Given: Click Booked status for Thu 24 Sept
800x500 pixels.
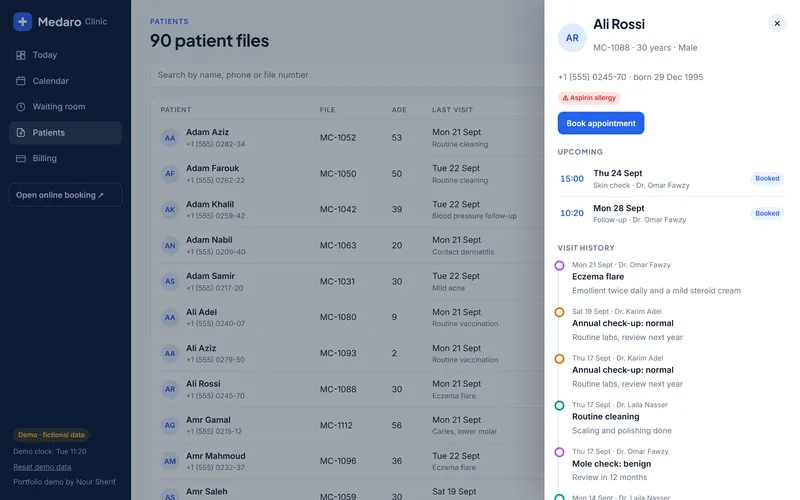Looking at the screenshot, I should point(767,179).
